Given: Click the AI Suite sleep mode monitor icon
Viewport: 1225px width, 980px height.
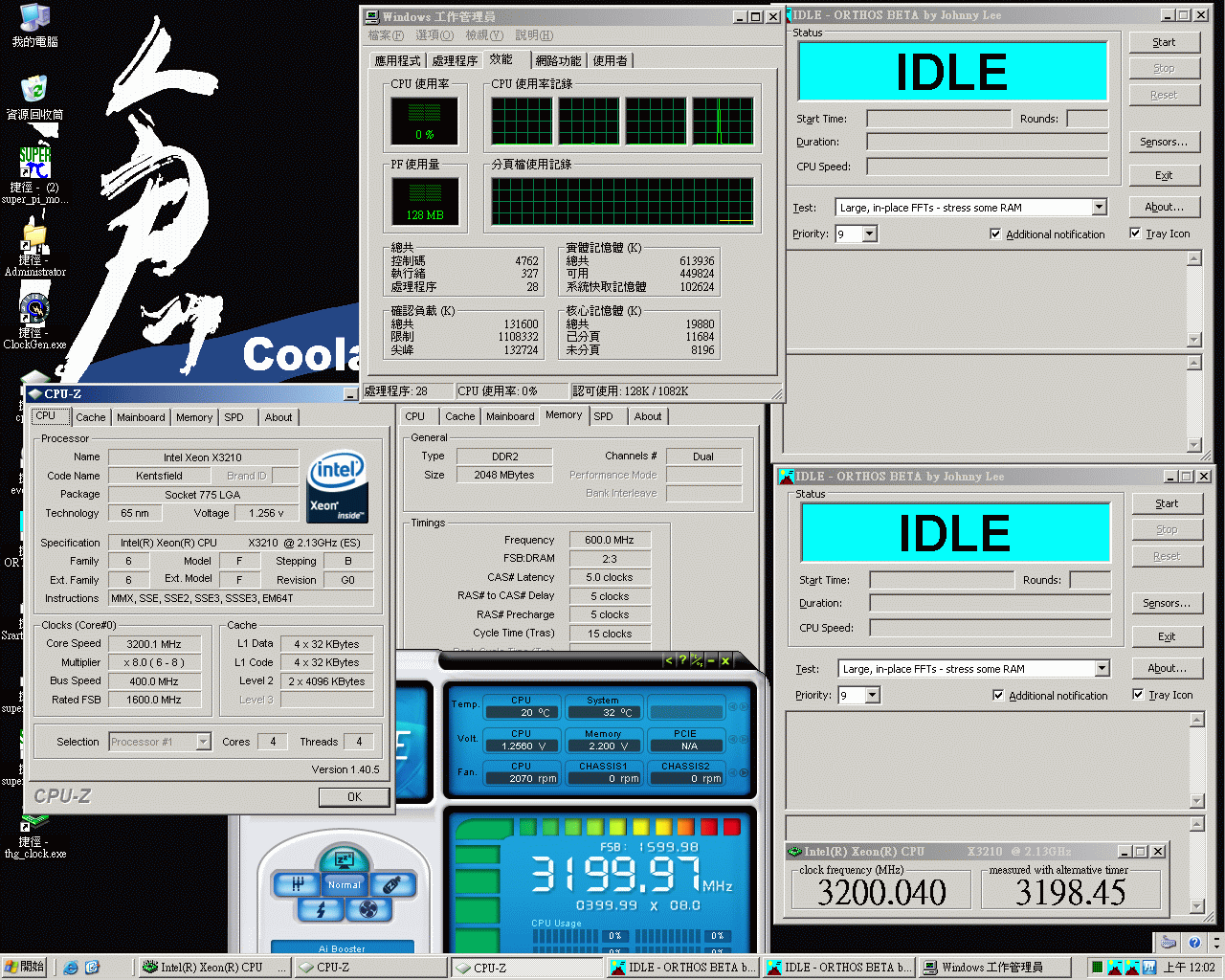Looking at the screenshot, I should [343, 859].
